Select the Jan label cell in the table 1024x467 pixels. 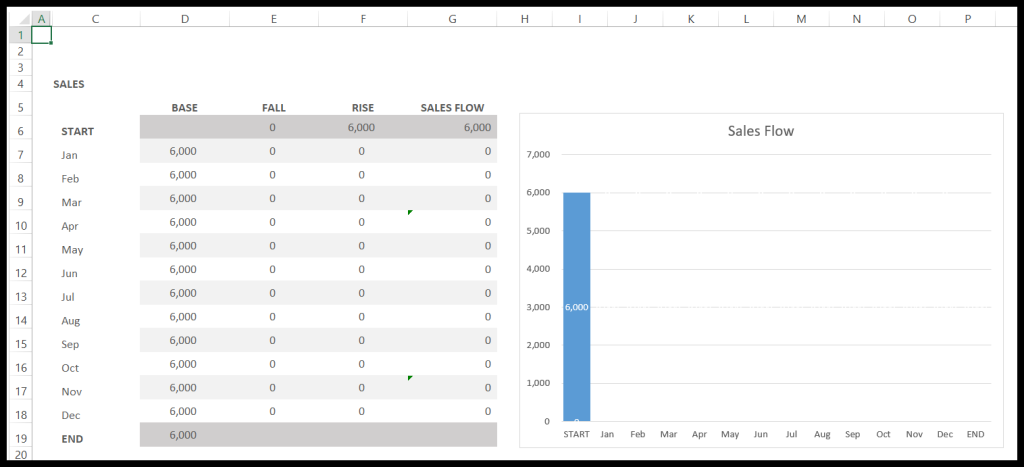pos(69,155)
